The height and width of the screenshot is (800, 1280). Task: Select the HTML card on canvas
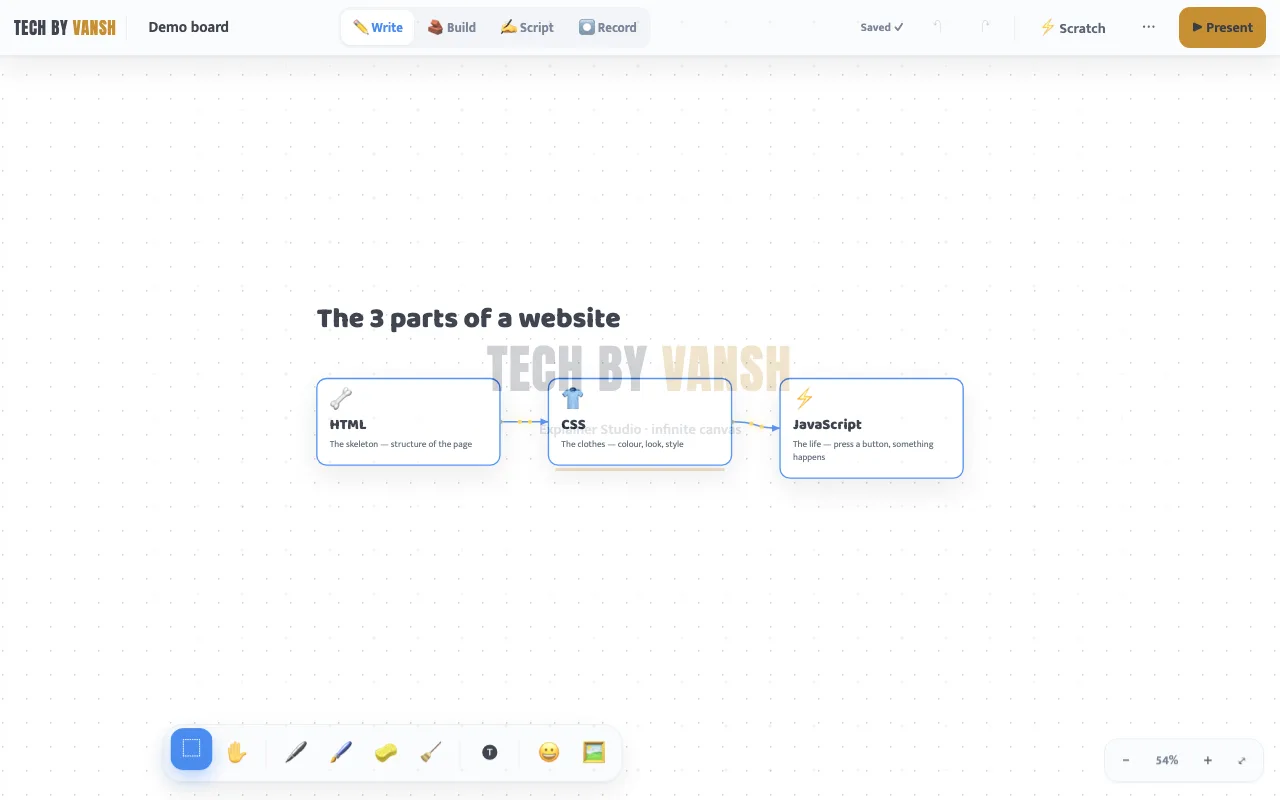[408, 421]
